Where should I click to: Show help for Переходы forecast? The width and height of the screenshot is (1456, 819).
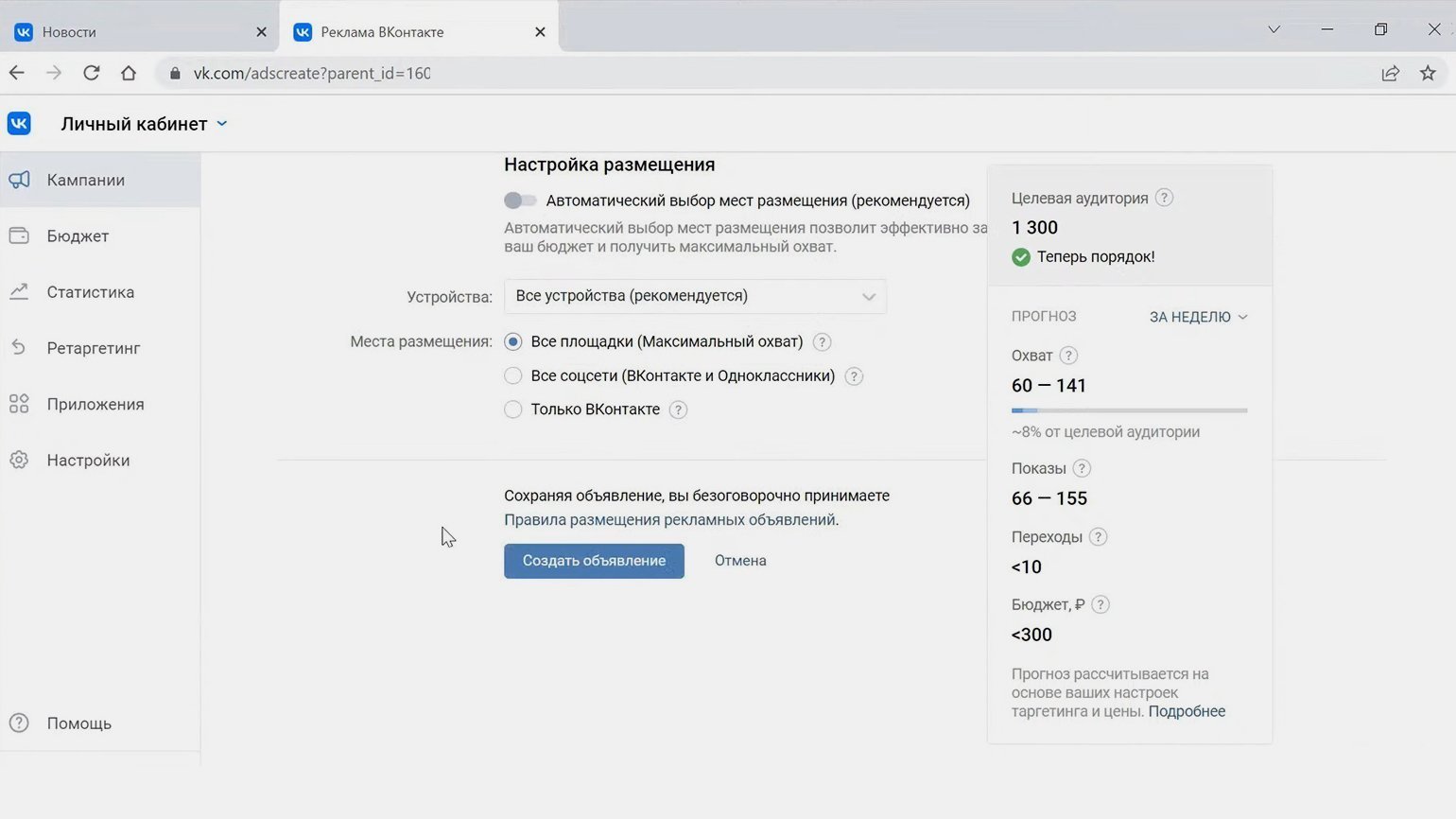pos(1098,536)
